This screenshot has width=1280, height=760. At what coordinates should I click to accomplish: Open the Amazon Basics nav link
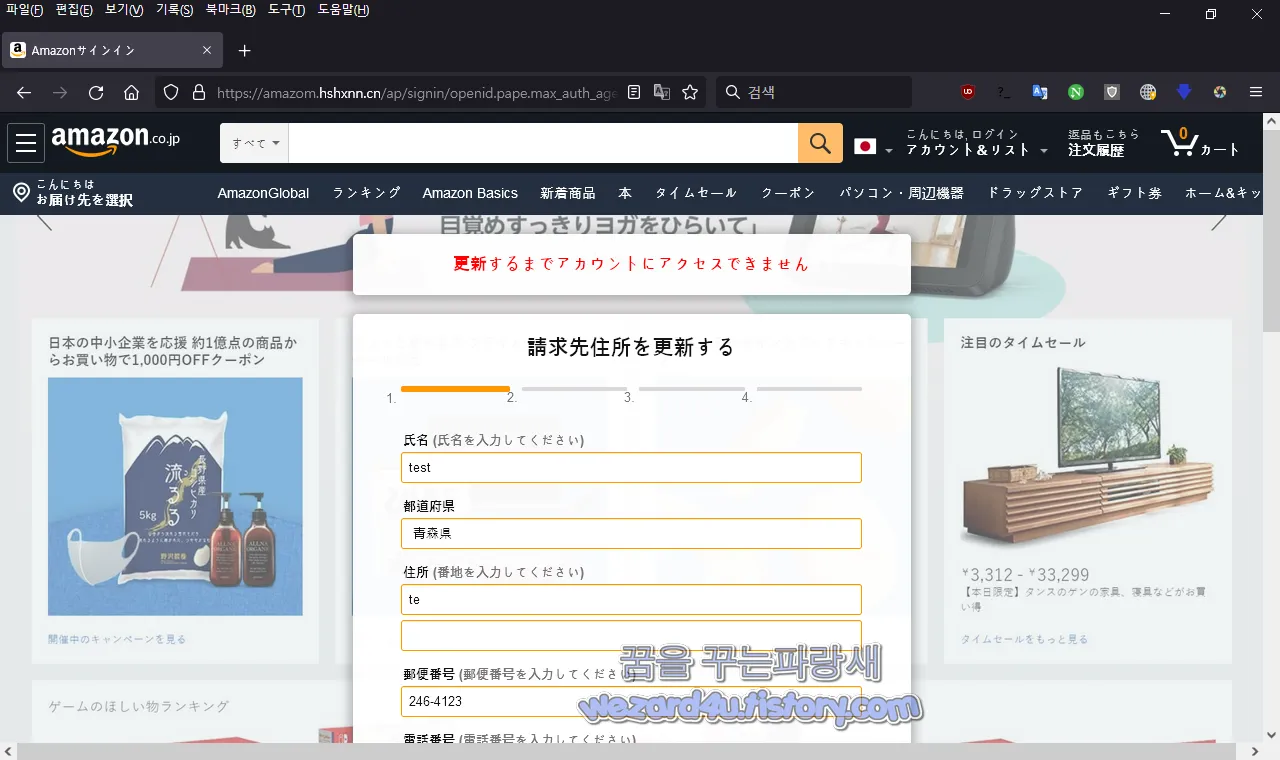click(x=470, y=193)
